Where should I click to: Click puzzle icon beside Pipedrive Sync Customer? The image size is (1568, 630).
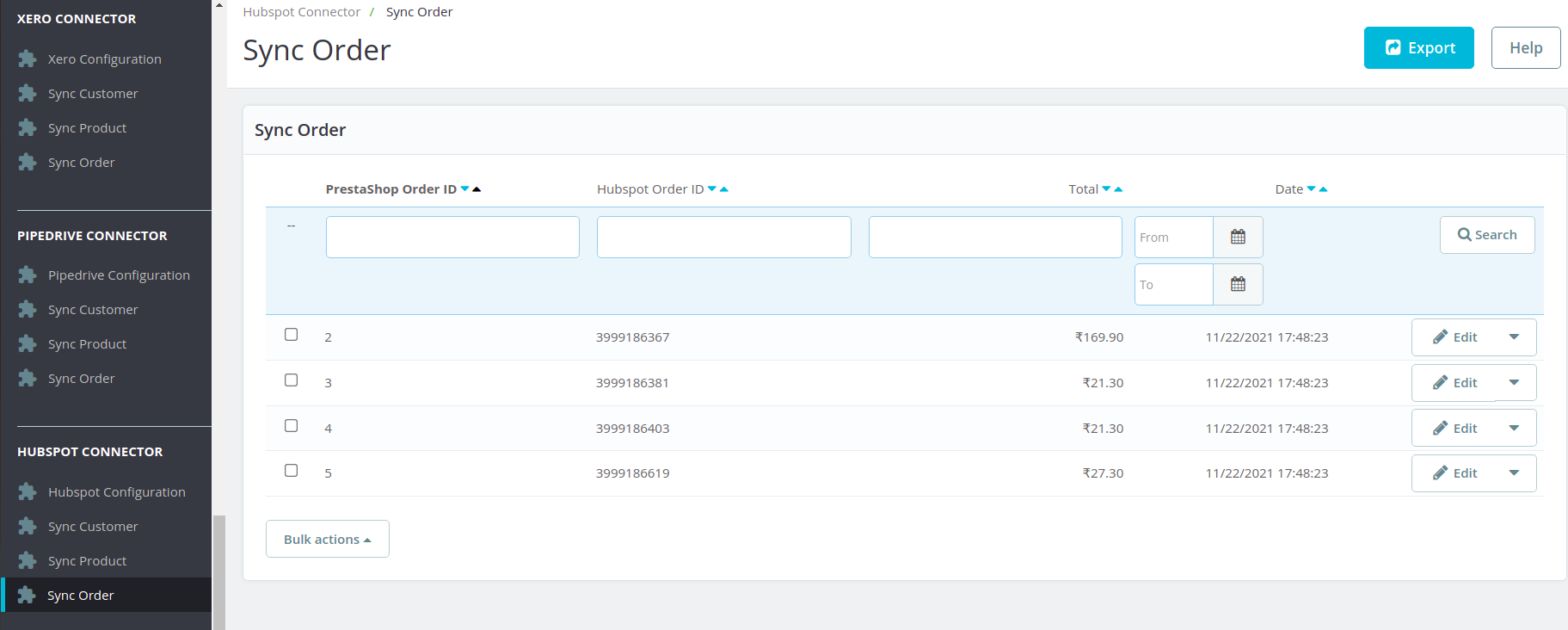click(x=28, y=309)
